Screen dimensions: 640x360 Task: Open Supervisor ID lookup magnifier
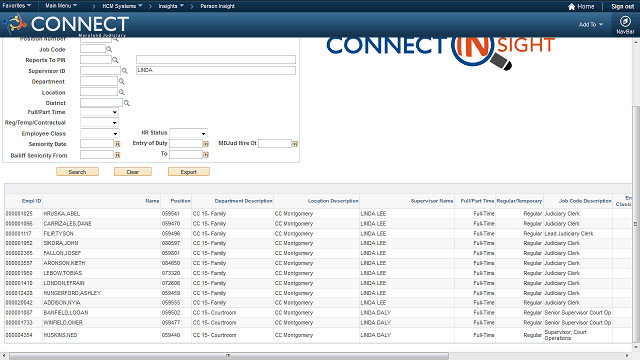[x=125, y=71]
